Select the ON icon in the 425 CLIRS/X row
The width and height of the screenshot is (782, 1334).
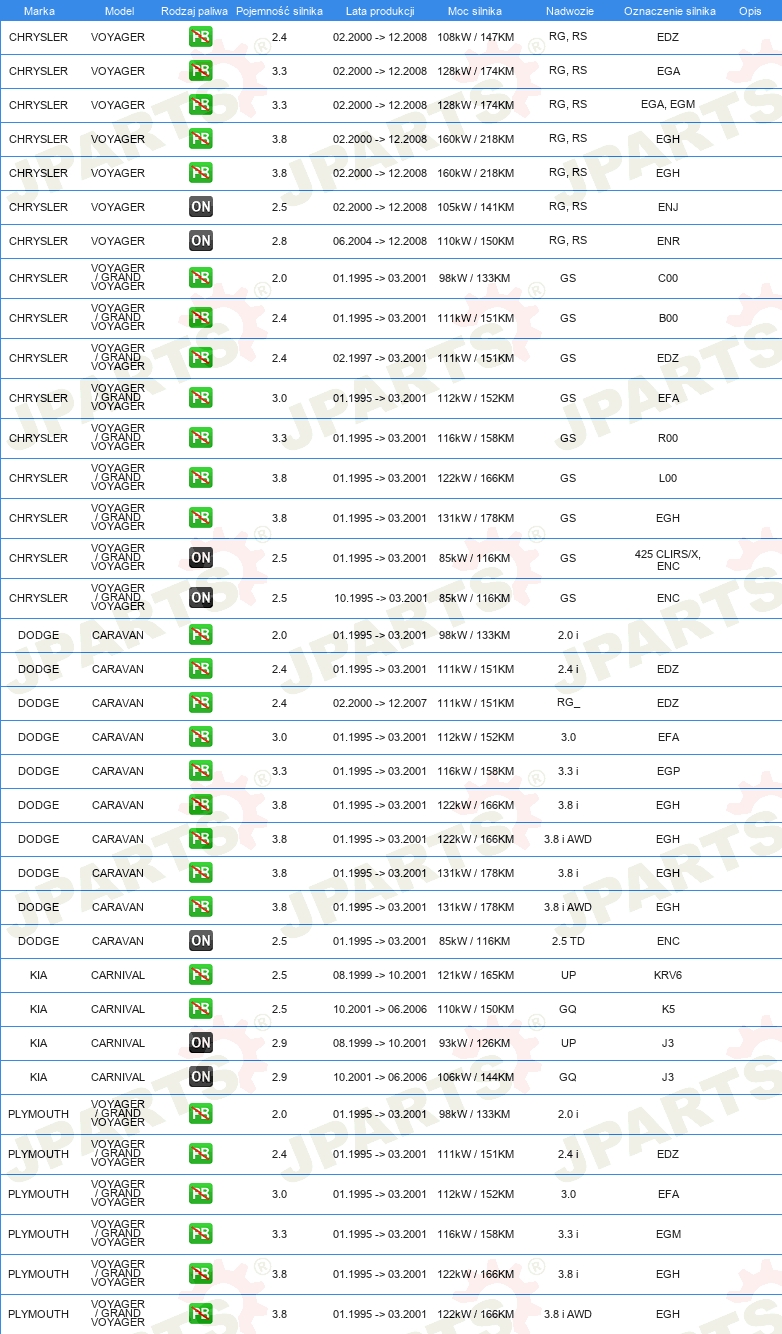(201, 558)
